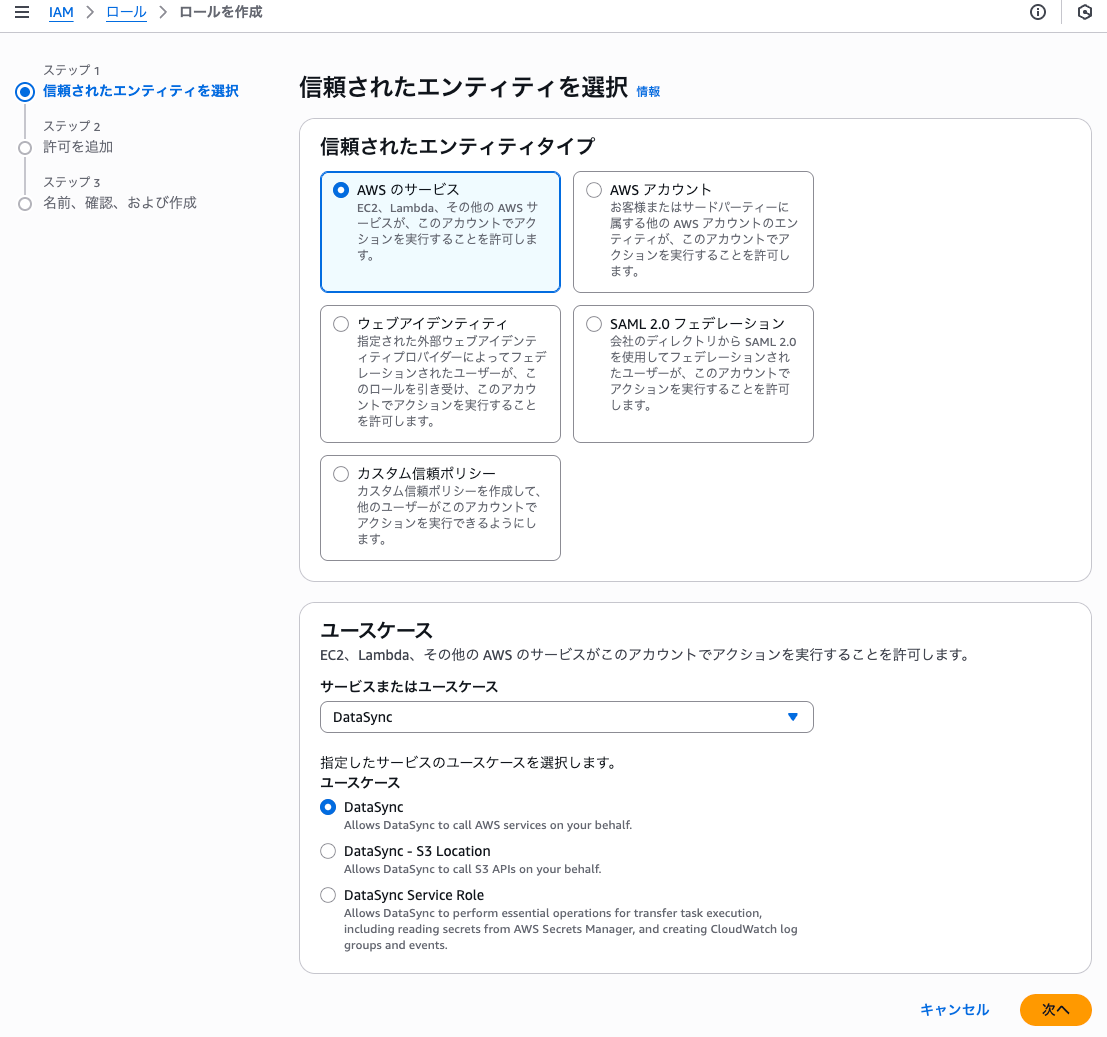Open the サービスまたはユースケース DataSync dropdown
1107x1037 pixels.
[566, 717]
